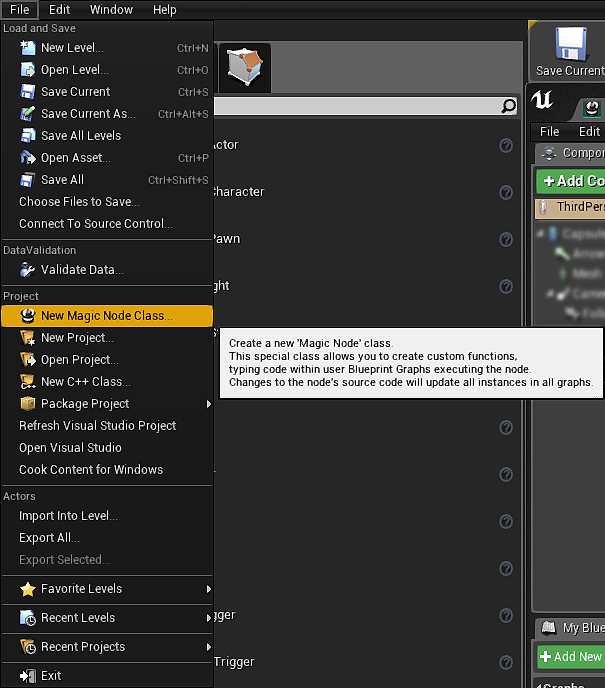
Task: Open Edit menu in blueprint editor window
Action: point(589,132)
